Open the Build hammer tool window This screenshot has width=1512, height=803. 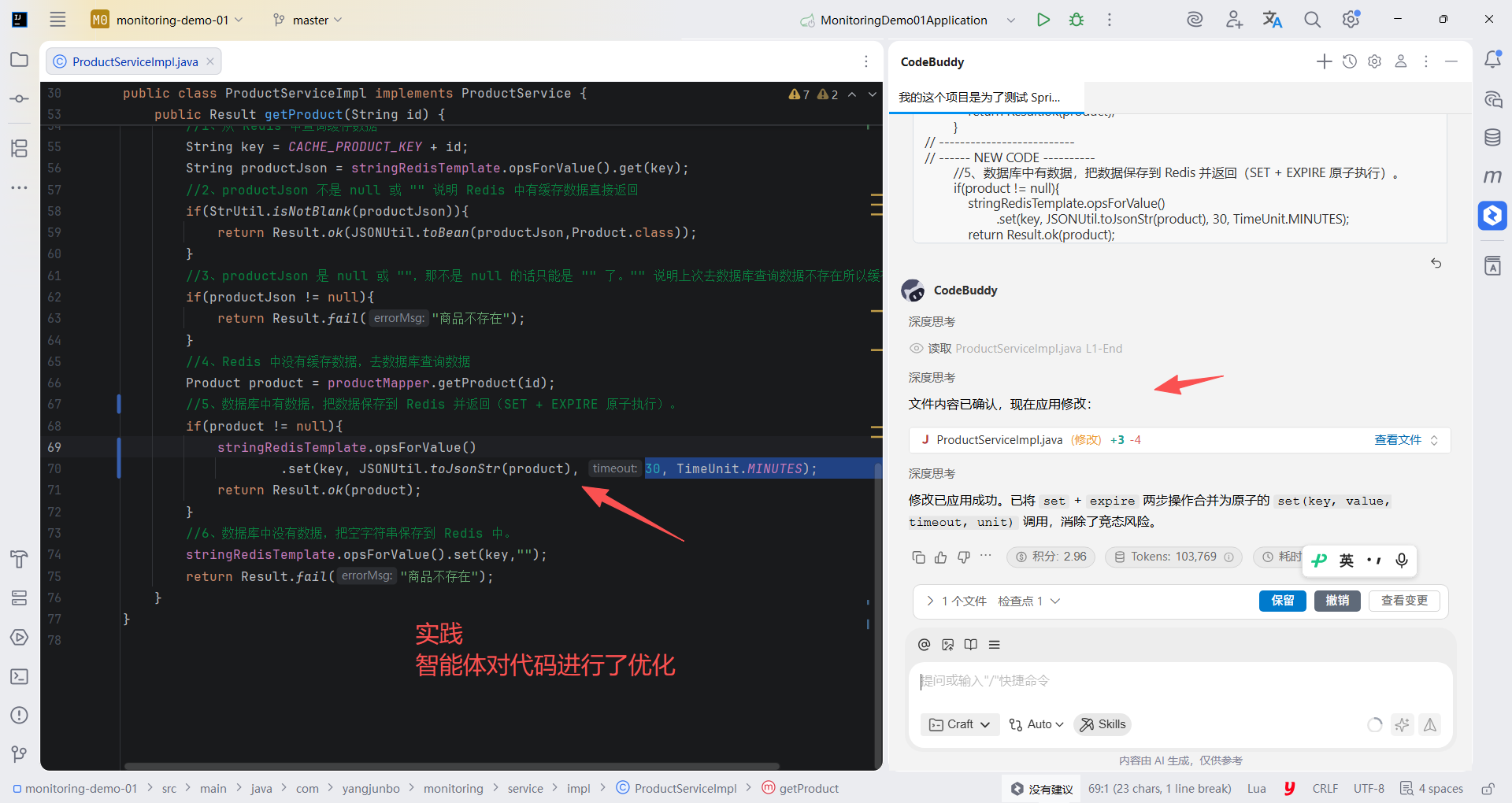point(20,559)
